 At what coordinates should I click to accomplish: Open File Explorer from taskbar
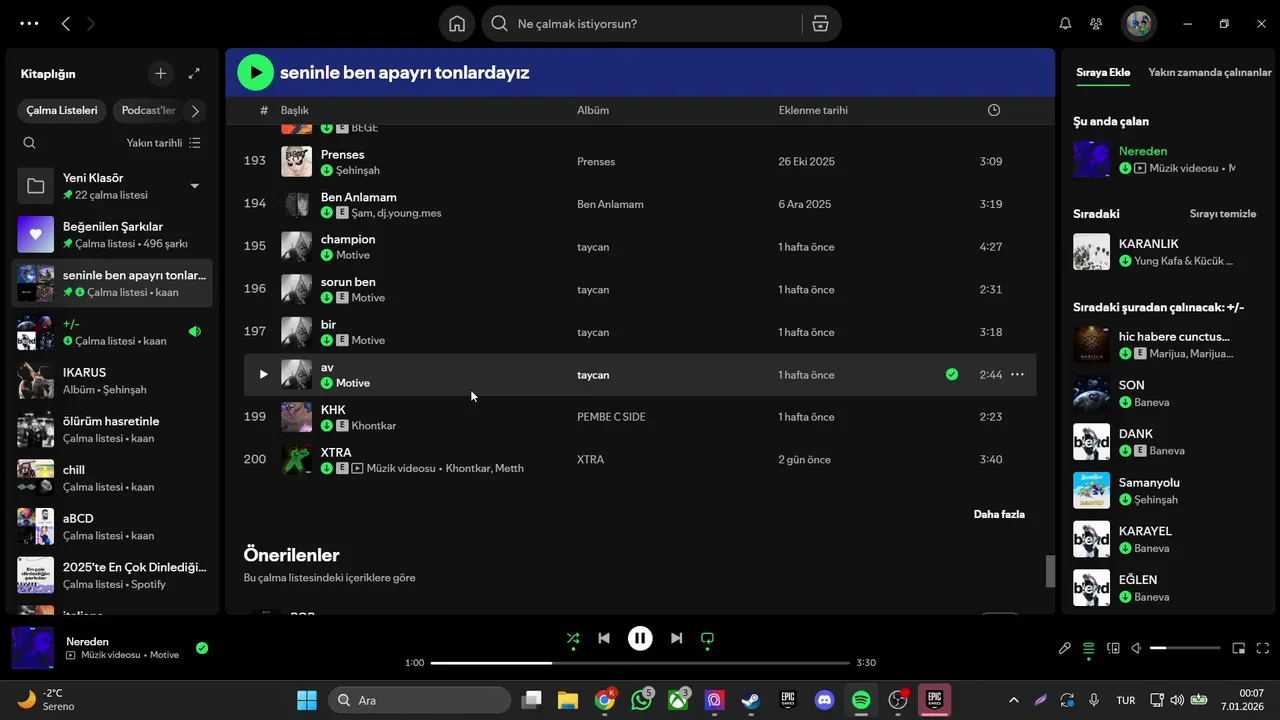568,700
